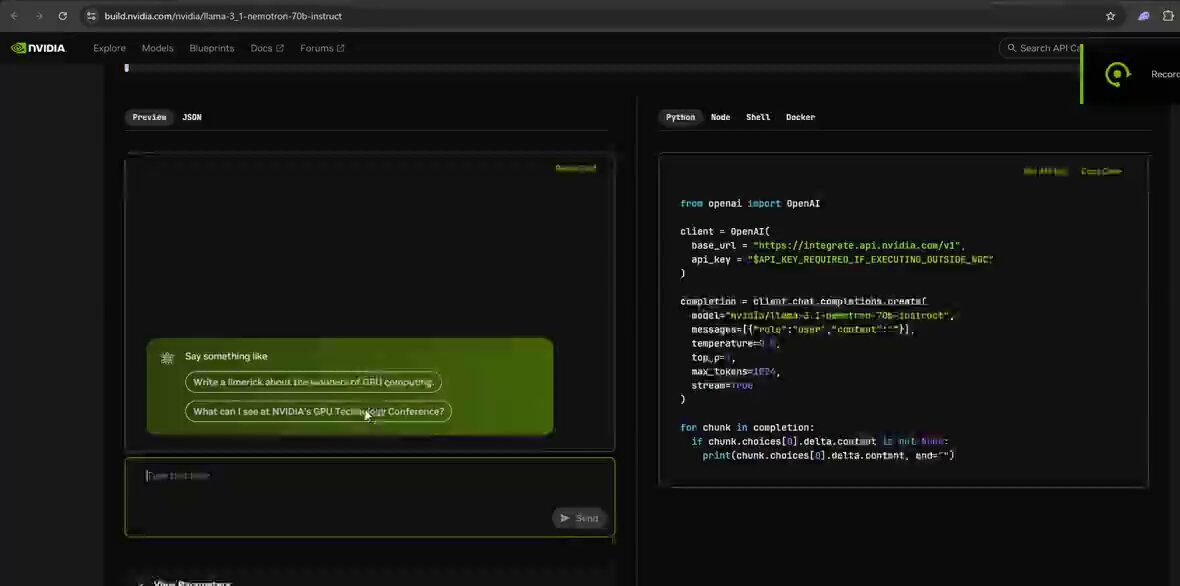
Task: Click the faint green button atop chat preview
Action: 576,168
